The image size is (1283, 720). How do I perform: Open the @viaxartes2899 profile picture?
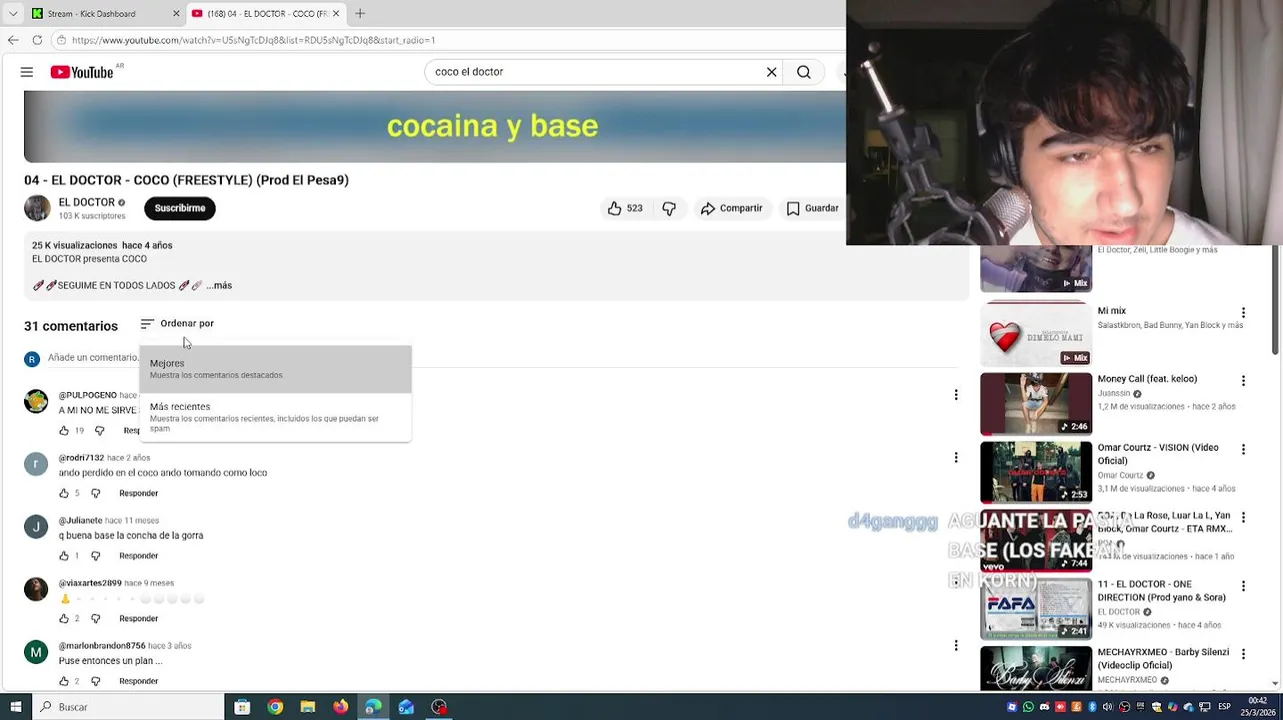tap(36, 589)
